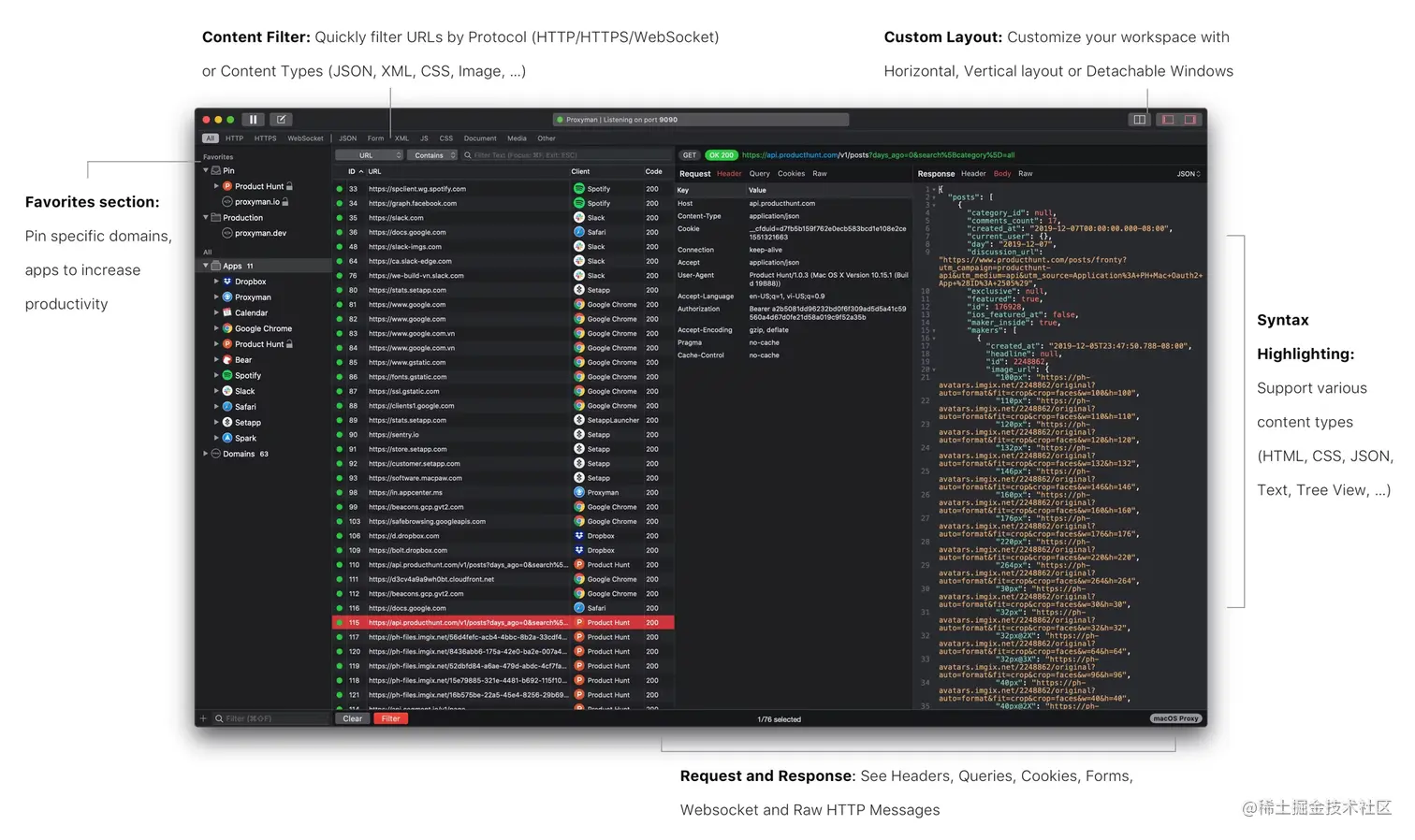Toggle the XML content type filter
Image resolution: width=1415 pixels, height=840 pixels.
(401, 138)
